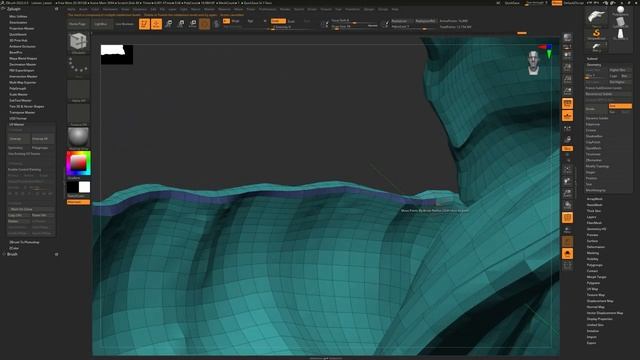Screen dimensions: 640x360
Task: Open the Alpha slot below the stroke selector
Action: (78, 91)
